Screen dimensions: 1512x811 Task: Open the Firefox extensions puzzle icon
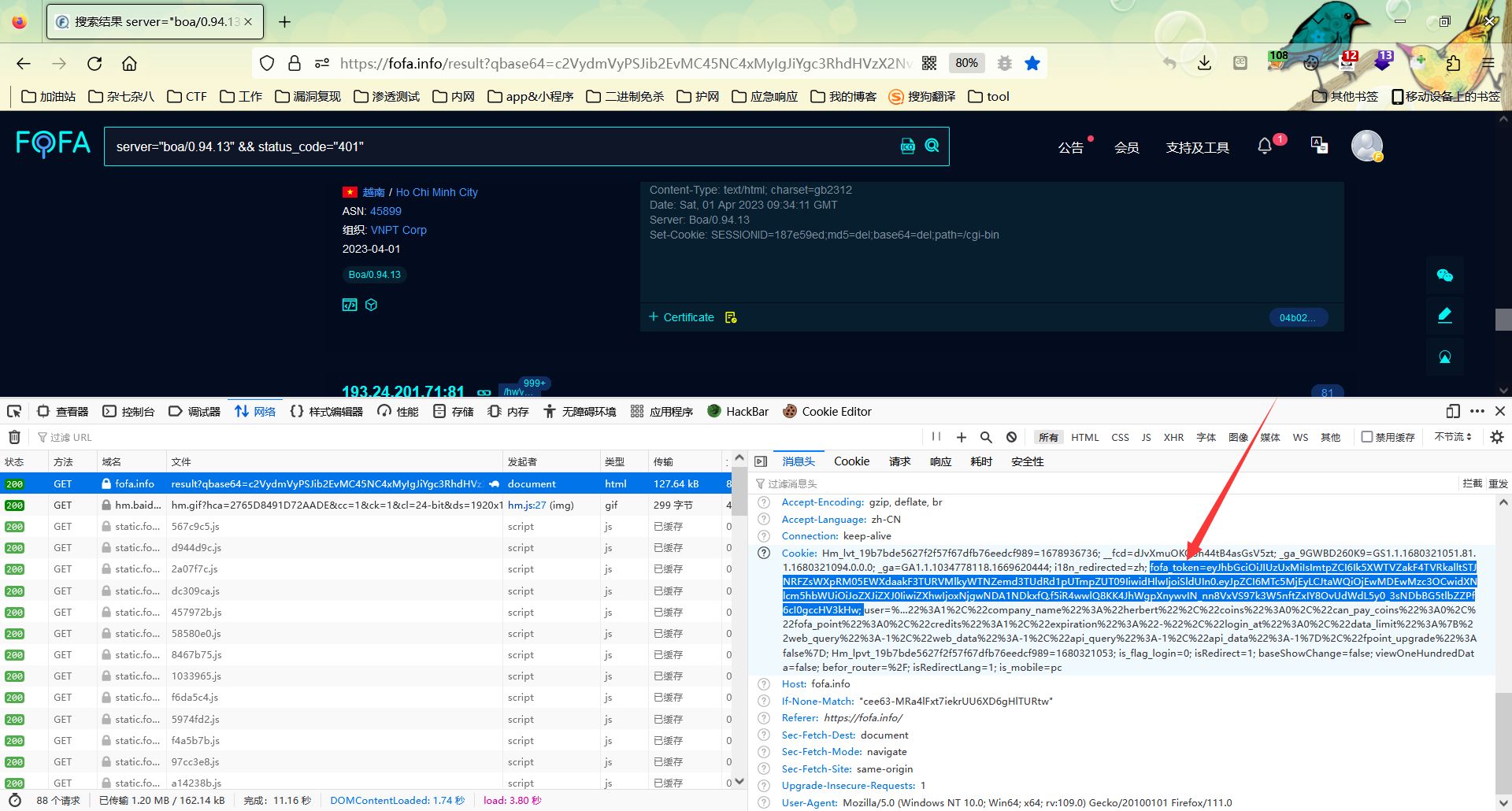[1454, 63]
